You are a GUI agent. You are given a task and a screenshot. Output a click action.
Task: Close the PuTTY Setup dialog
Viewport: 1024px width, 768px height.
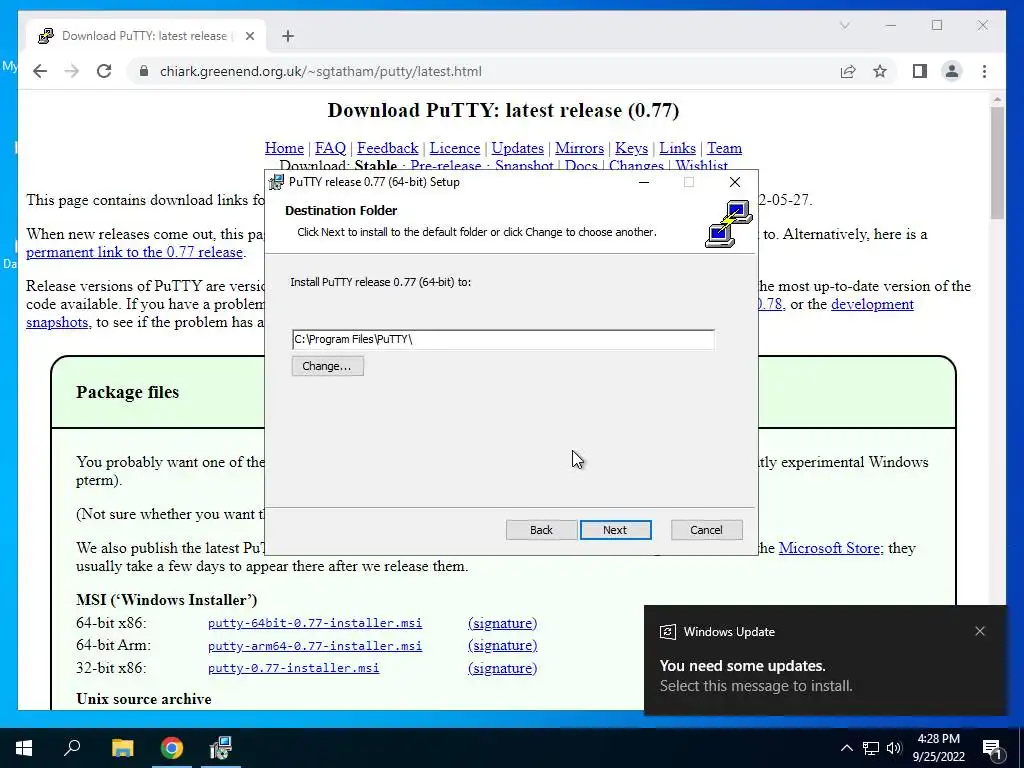735,182
